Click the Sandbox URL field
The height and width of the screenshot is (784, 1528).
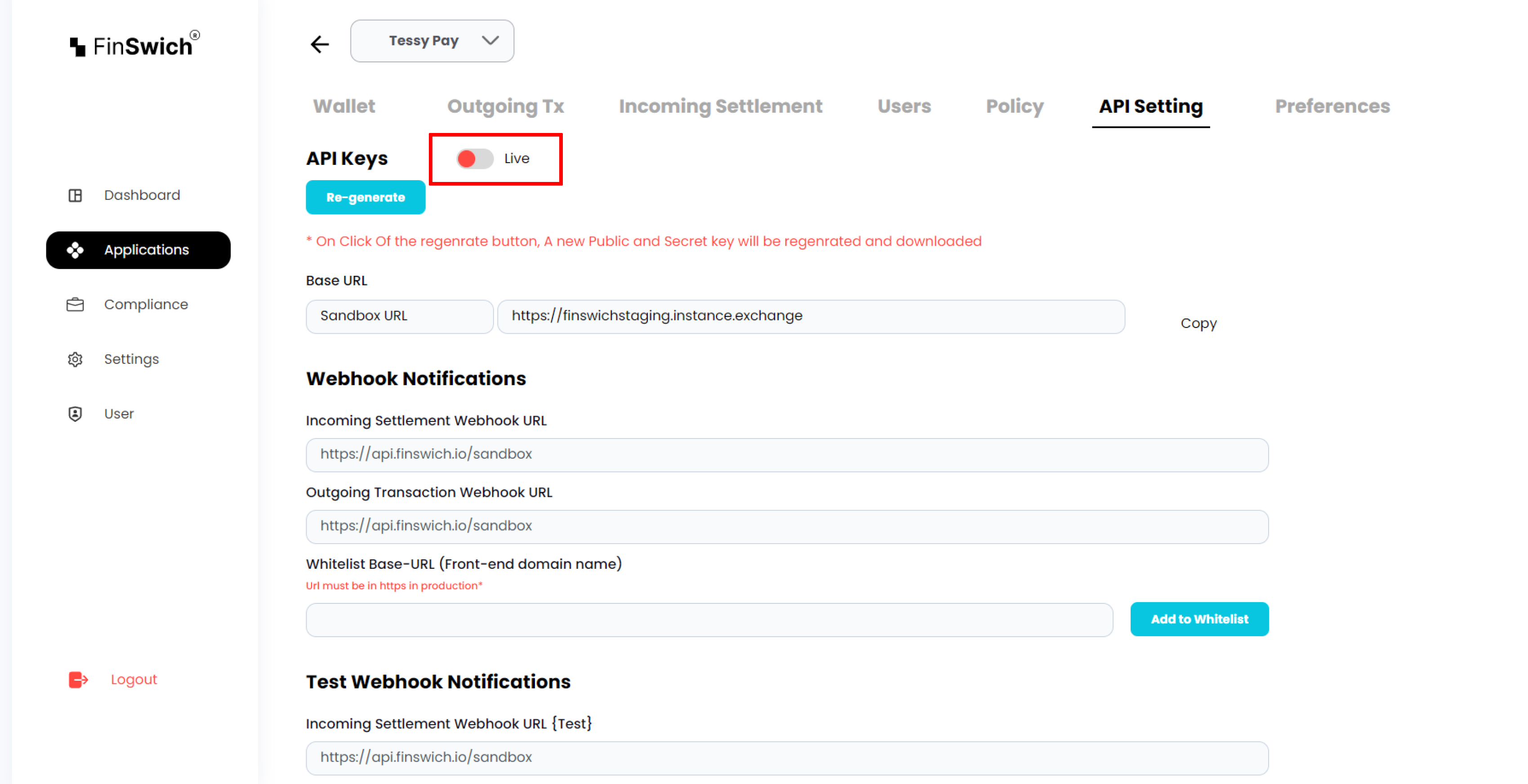pos(400,316)
